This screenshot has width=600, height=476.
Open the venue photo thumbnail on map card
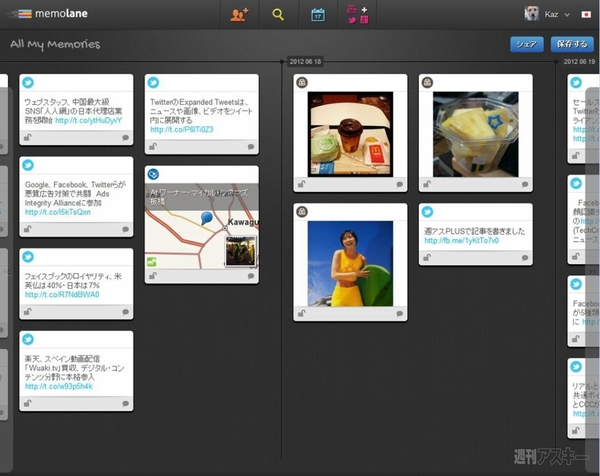240,251
